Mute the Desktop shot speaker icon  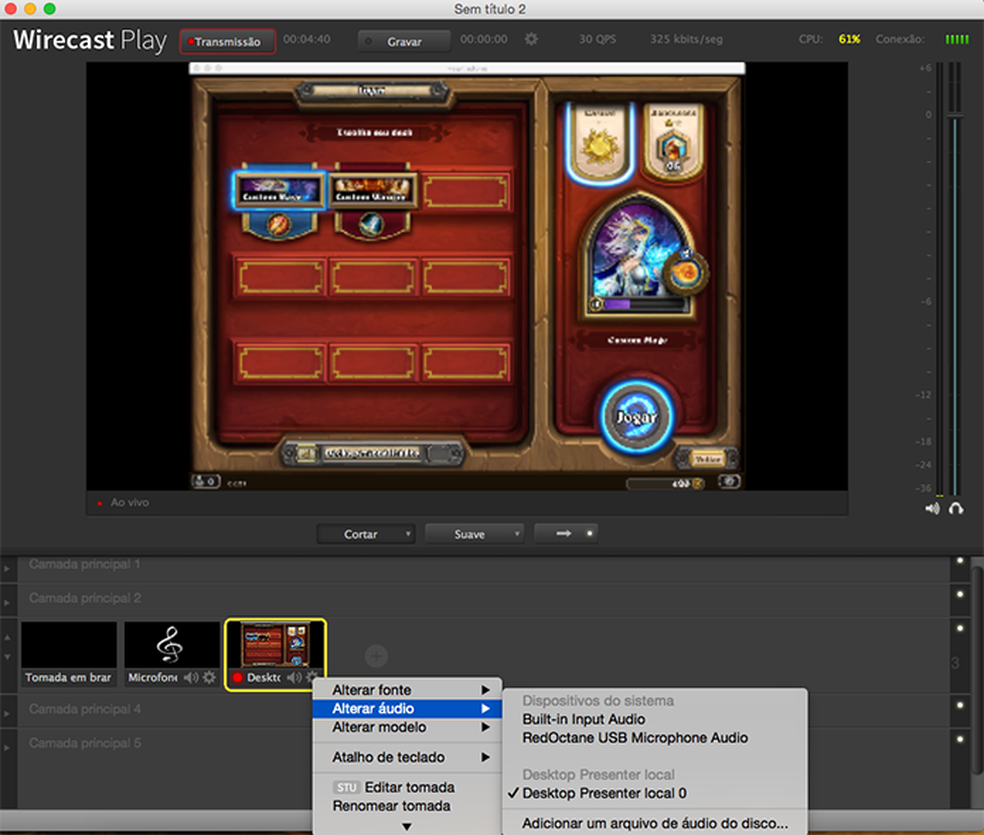coord(294,678)
